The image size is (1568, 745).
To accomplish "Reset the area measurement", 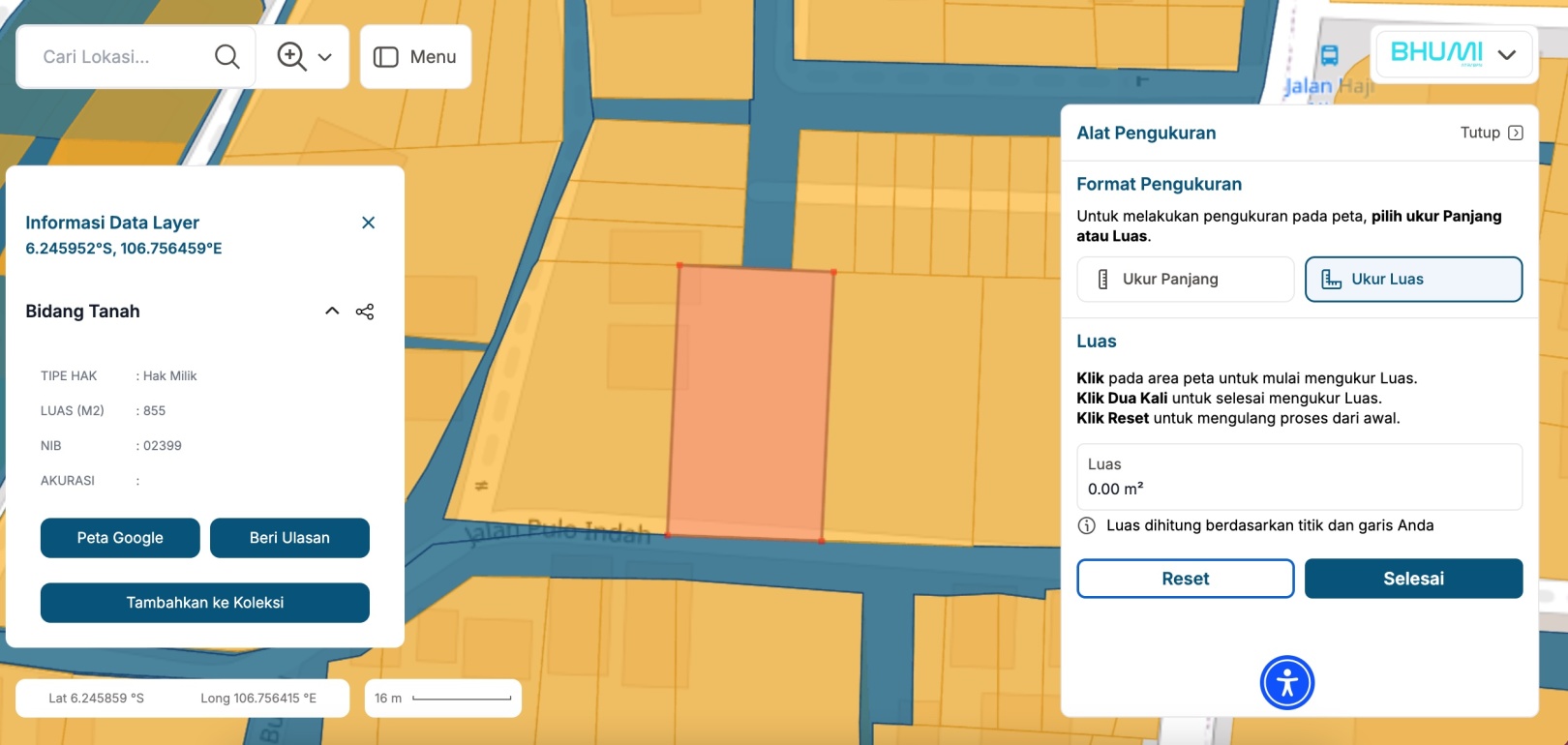I will 1185,579.
